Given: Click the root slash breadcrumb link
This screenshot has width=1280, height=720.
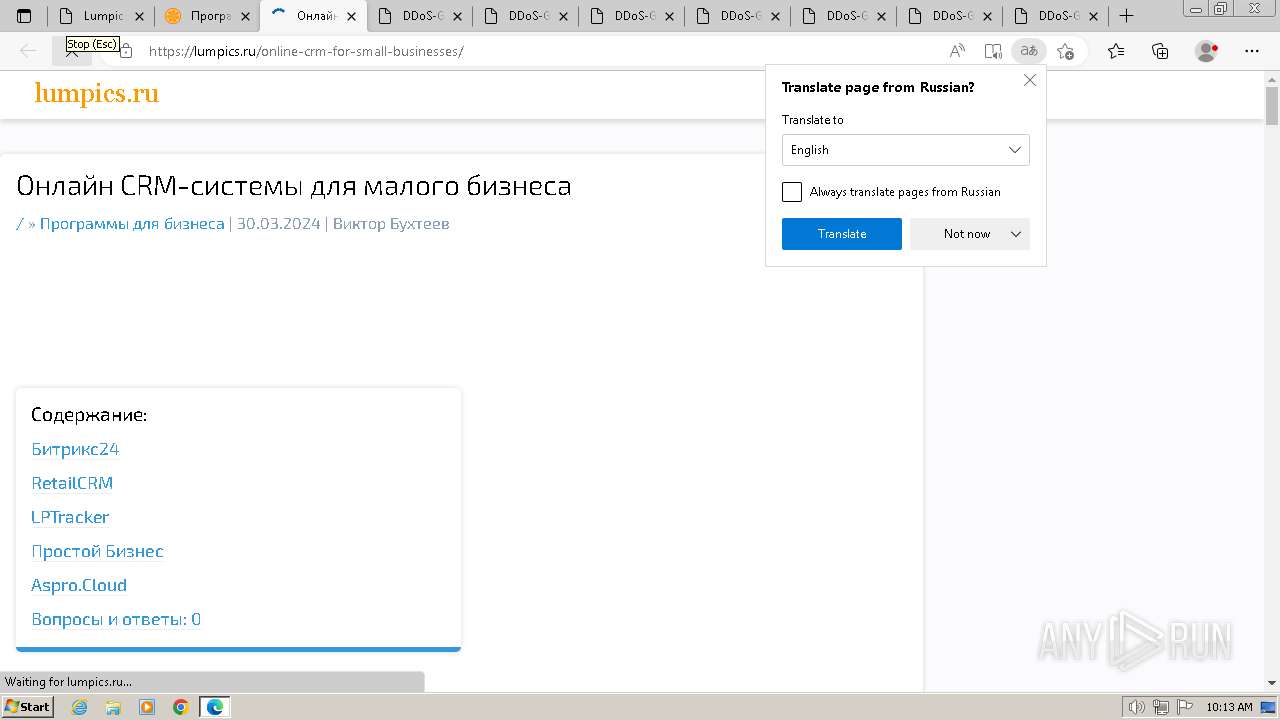Looking at the screenshot, I should (19, 224).
